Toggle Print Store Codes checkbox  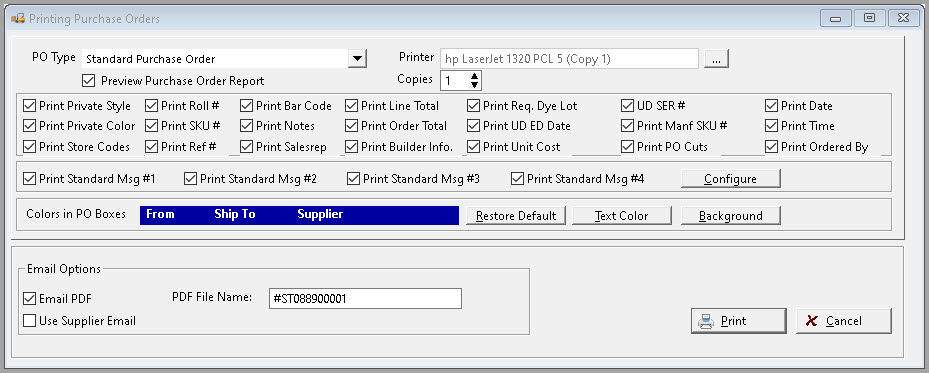[29, 147]
